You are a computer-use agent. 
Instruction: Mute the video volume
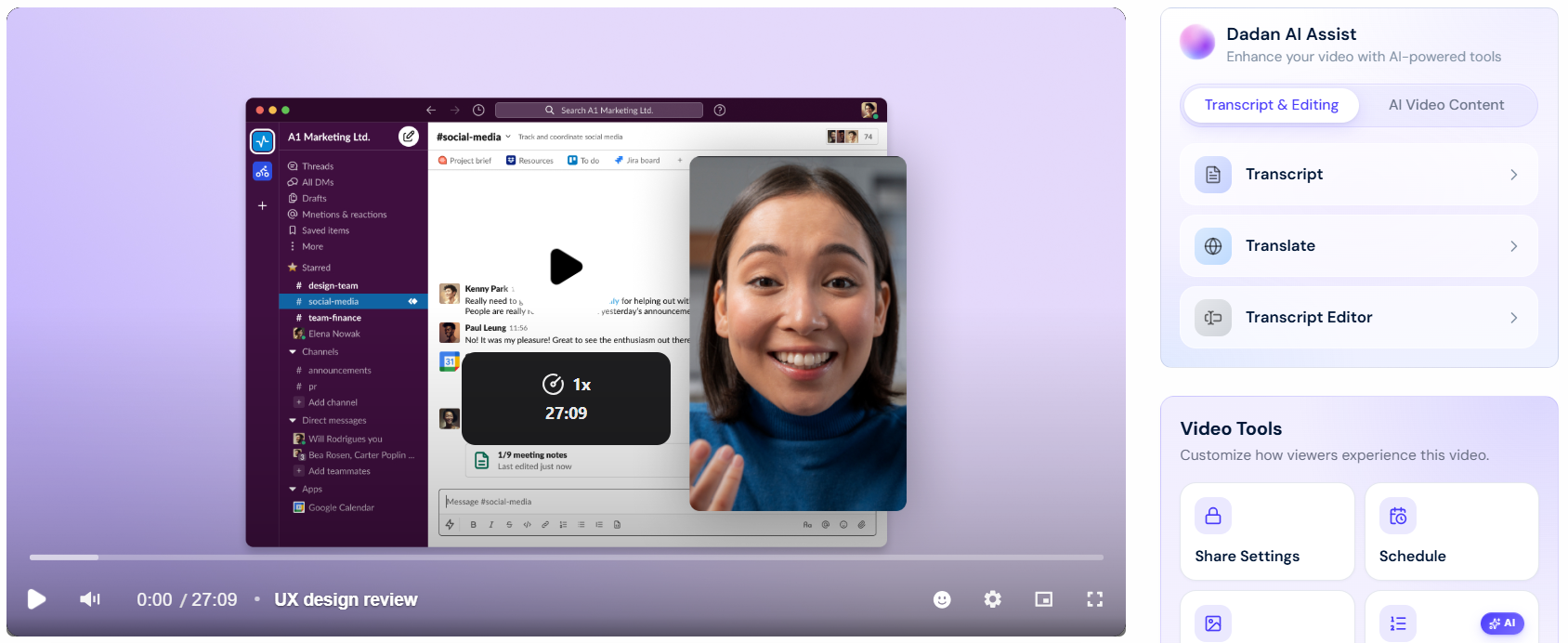[x=89, y=599]
